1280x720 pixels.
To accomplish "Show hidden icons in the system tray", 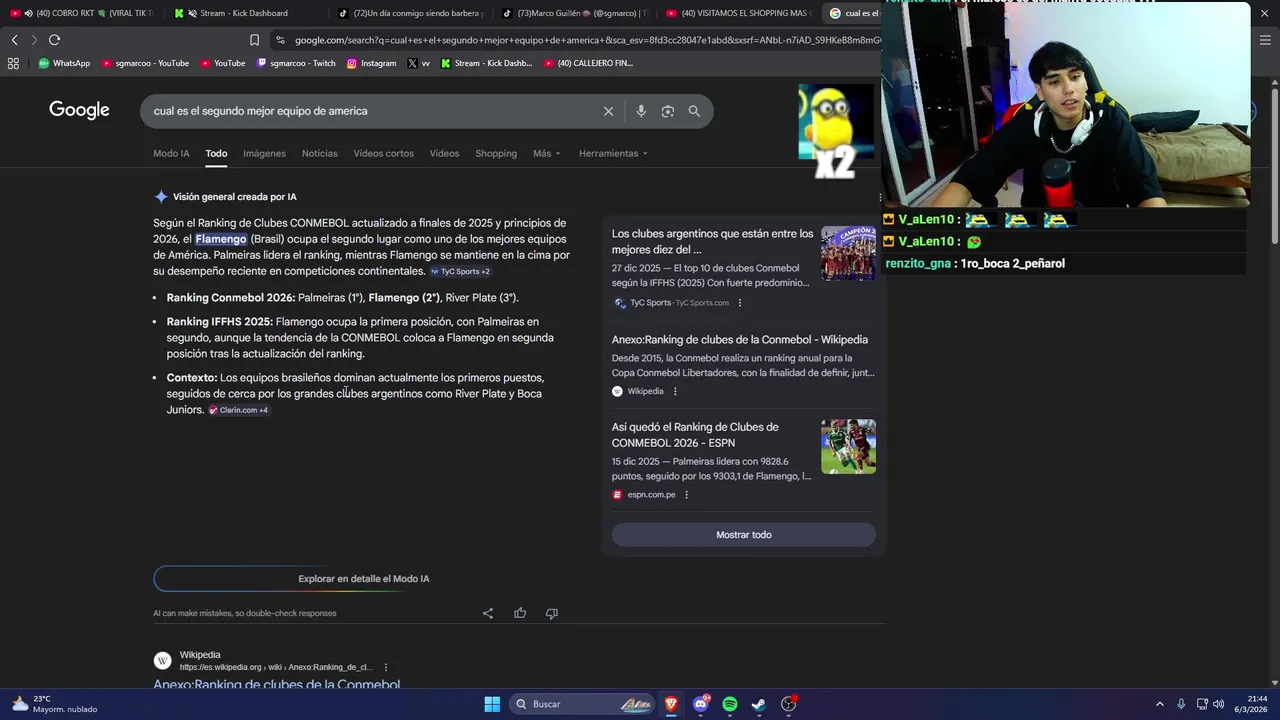I will pyautogui.click(x=1160, y=704).
